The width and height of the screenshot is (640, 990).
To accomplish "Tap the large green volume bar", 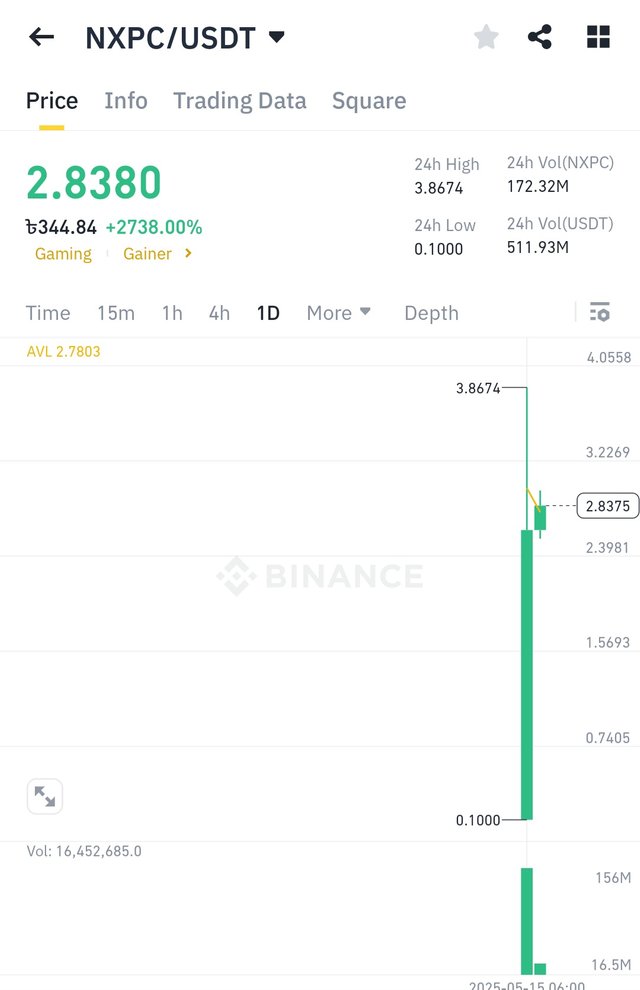I will click(x=527, y=920).
